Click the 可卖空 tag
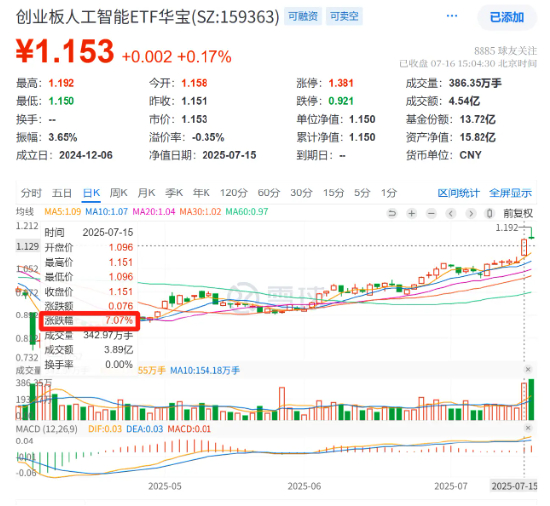 pos(344,16)
